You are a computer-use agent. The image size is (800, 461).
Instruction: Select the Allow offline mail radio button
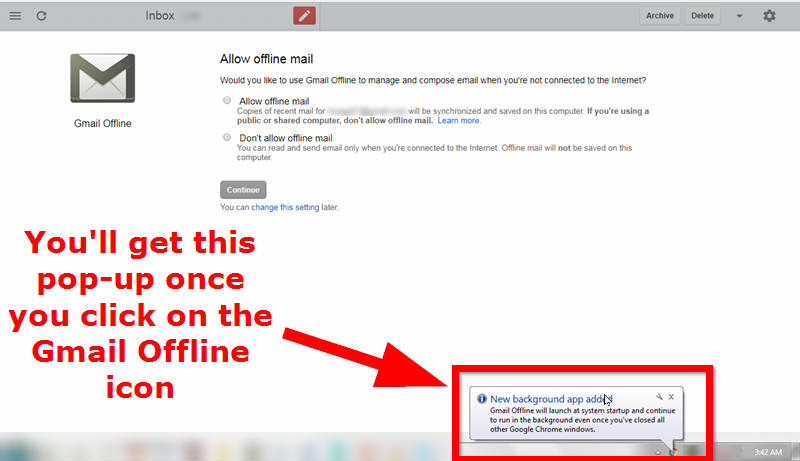point(227,100)
